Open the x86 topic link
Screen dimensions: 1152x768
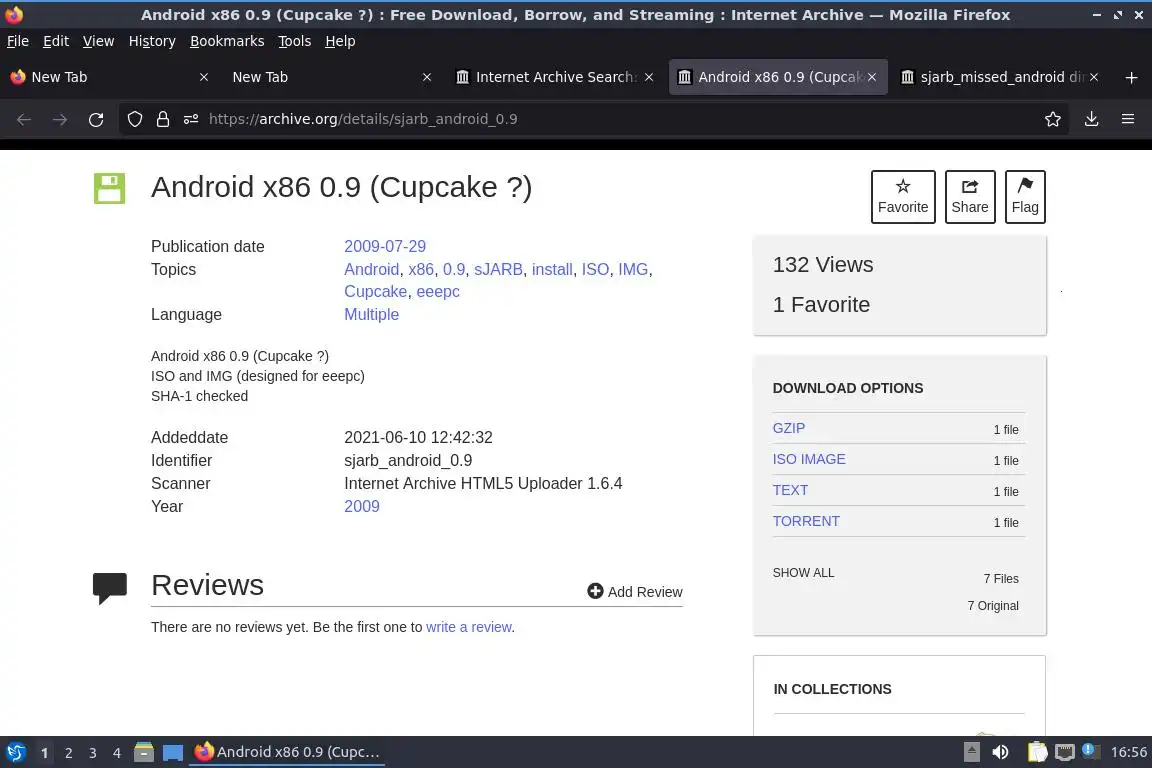point(421,269)
